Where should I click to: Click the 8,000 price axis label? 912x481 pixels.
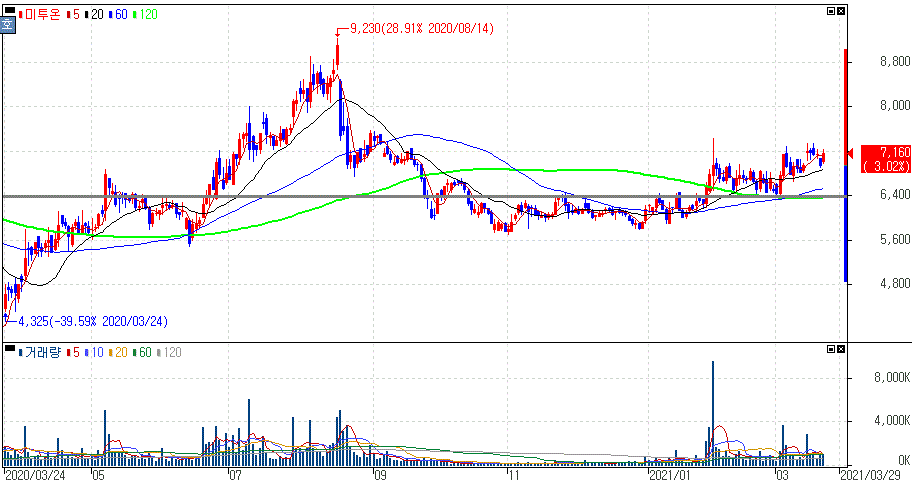coord(895,105)
